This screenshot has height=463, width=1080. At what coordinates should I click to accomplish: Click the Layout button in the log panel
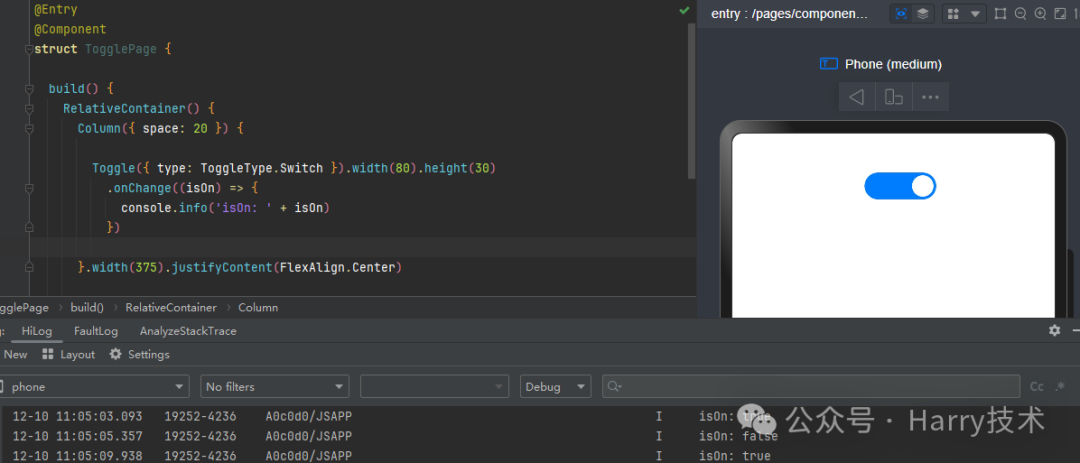pyautogui.click(x=68, y=354)
